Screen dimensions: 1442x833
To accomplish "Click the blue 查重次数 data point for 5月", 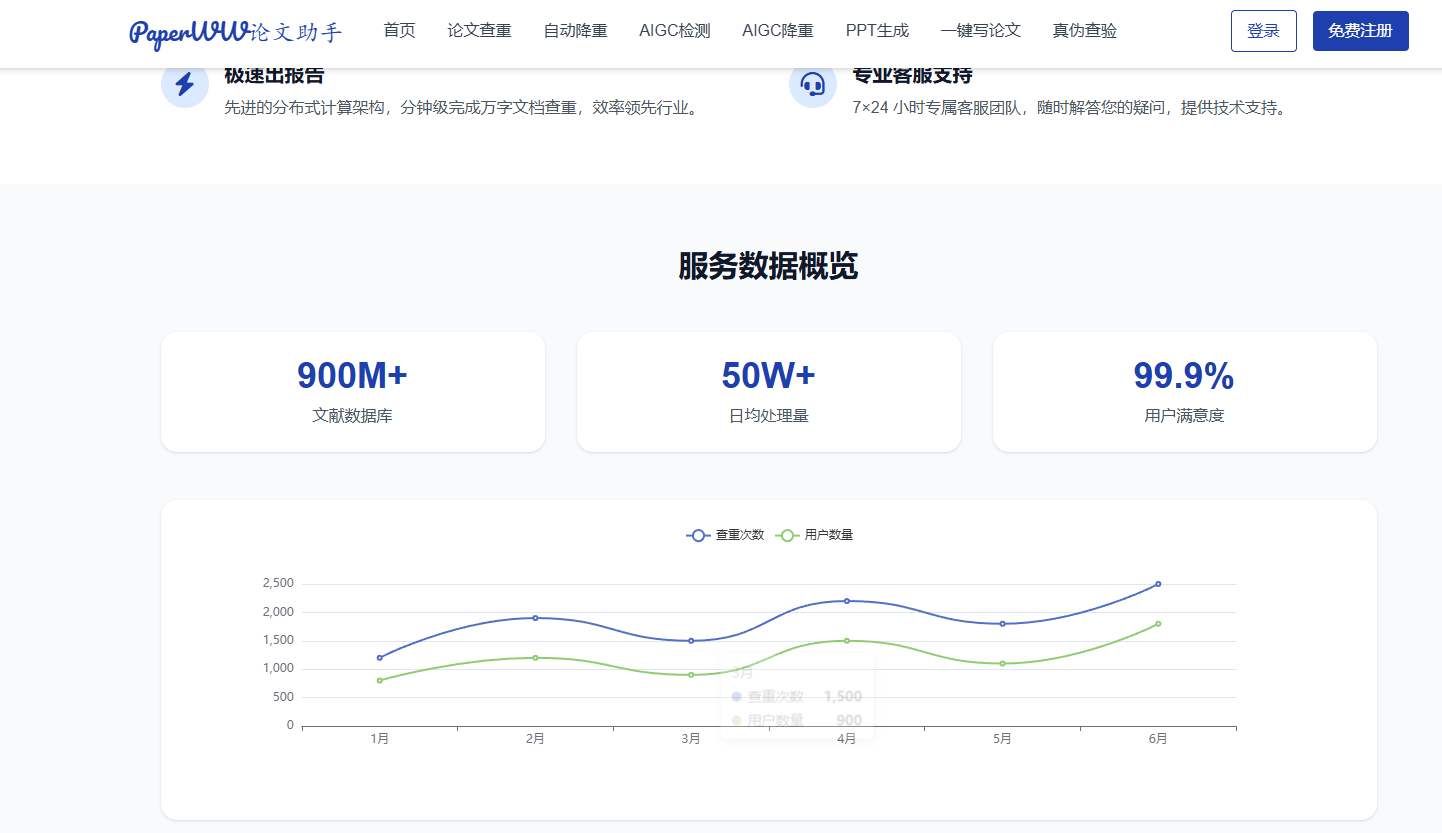I will (1002, 623).
